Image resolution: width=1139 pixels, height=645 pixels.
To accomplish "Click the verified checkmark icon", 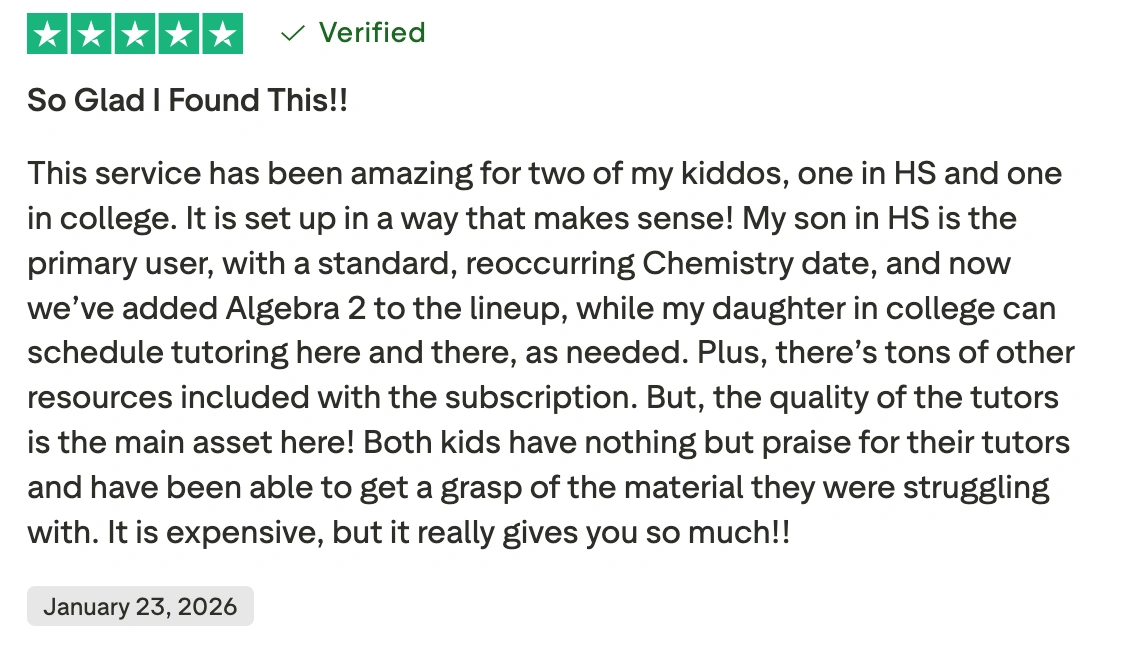I will pyautogui.click(x=292, y=34).
